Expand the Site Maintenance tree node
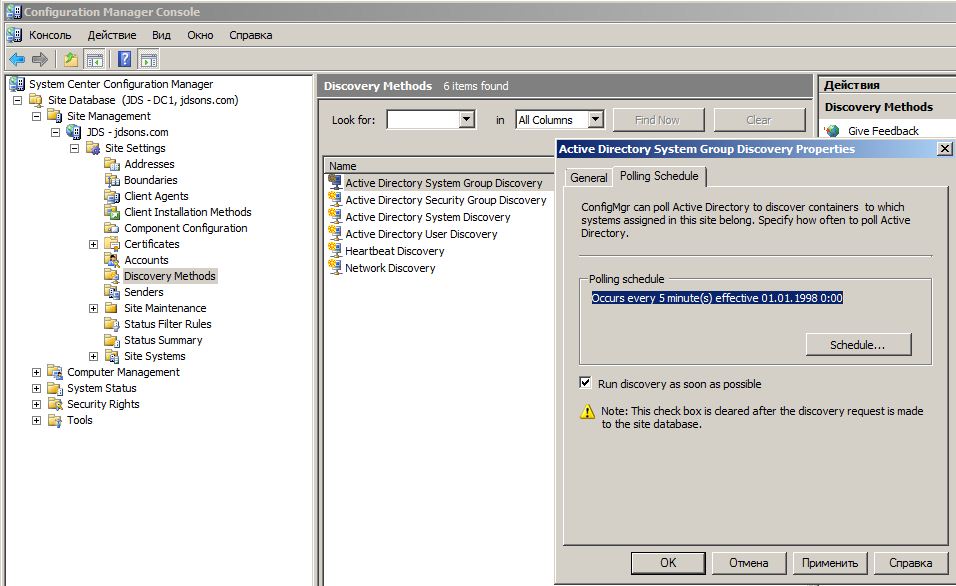Image resolution: width=956 pixels, height=586 pixels. tap(93, 308)
